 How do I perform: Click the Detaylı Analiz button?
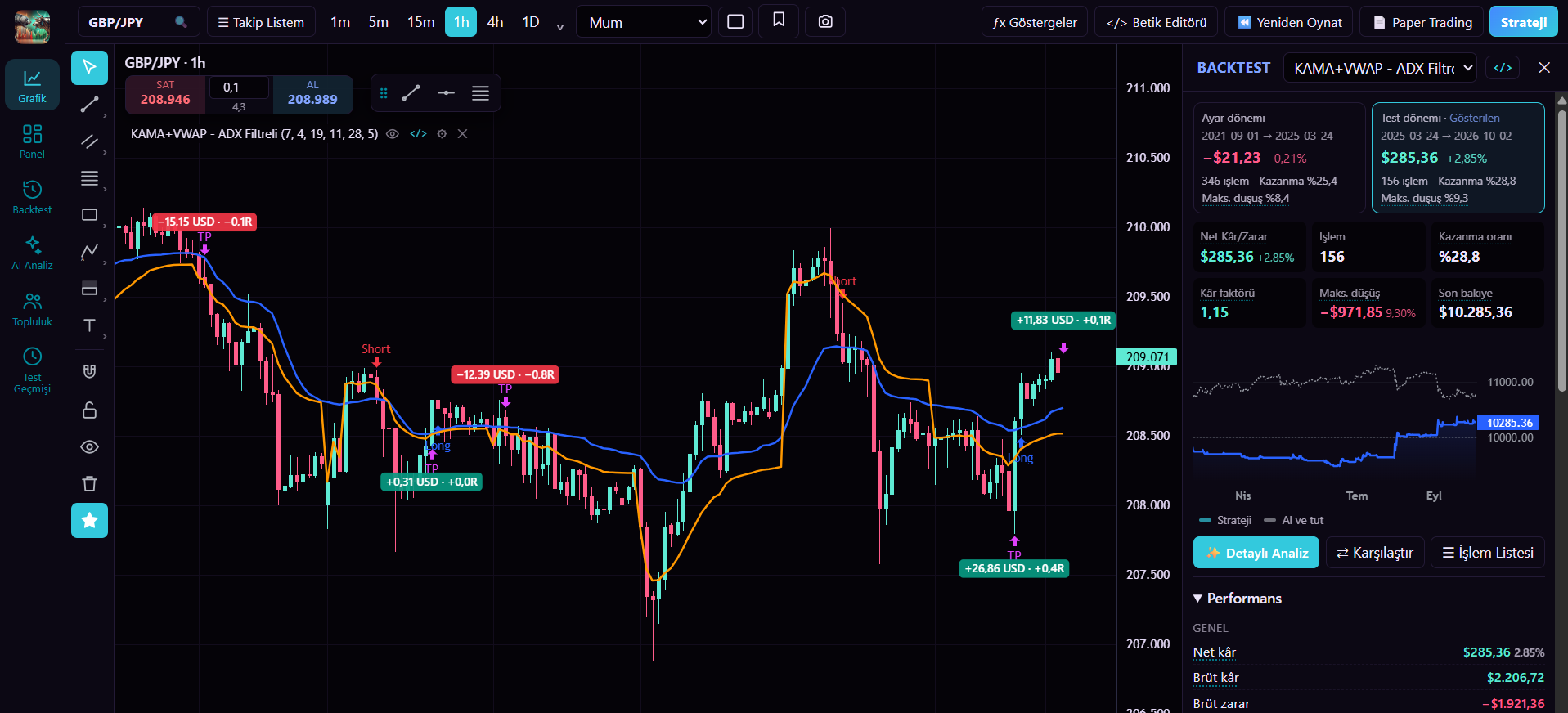[1256, 553]
